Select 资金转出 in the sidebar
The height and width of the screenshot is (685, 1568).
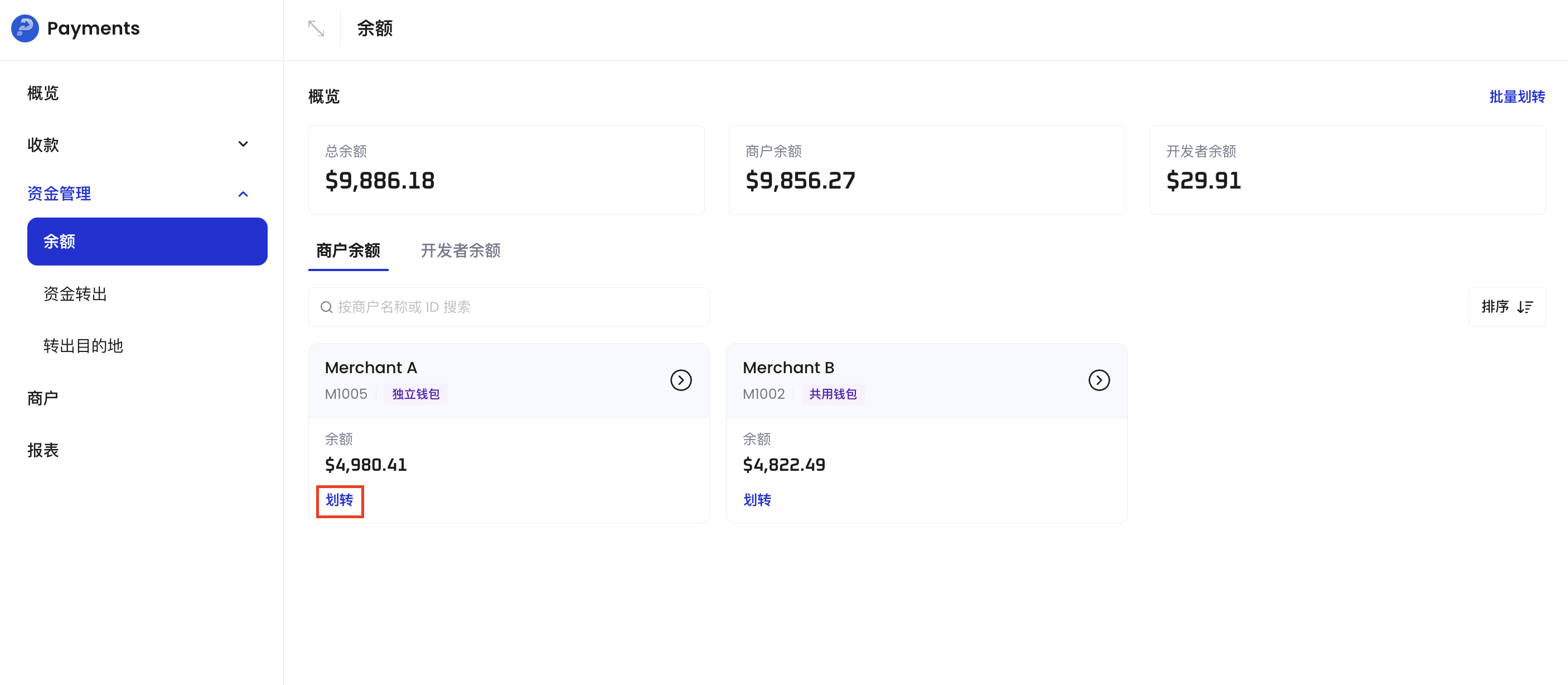click(75, 293)
